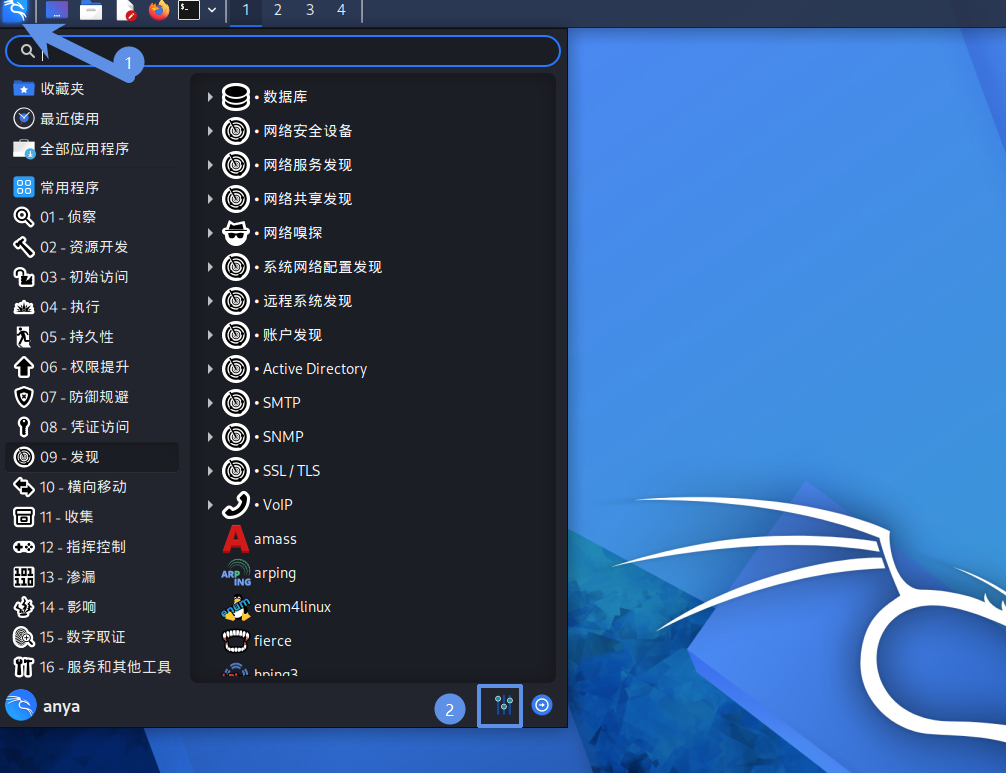The height and width of the screenshot is (773, 1006).
Task: Expand the 数据库 submenu arrow
Action: point(210,97)
